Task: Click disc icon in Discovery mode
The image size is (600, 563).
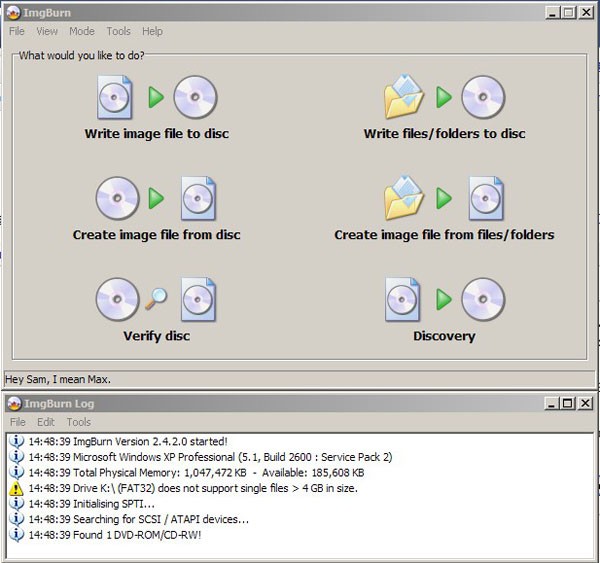Action: click(x=483, y=299)
